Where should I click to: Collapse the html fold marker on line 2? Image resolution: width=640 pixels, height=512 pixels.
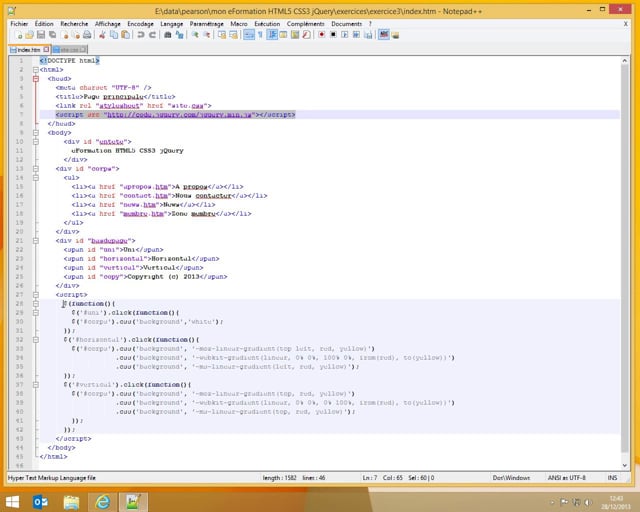[x=36, y=70]
